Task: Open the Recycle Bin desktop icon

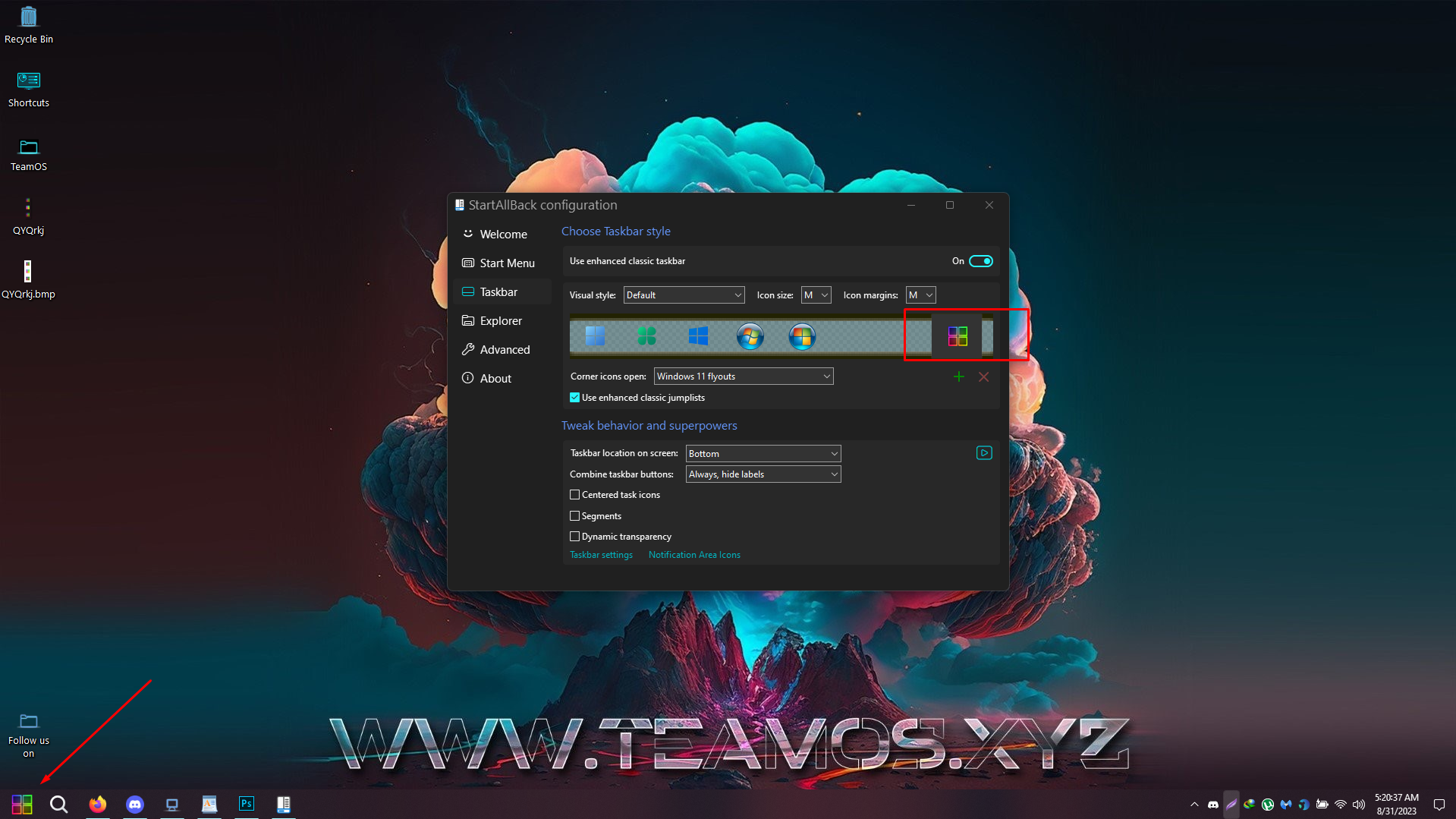Action: pyautogui.click(x=29, y=24)
